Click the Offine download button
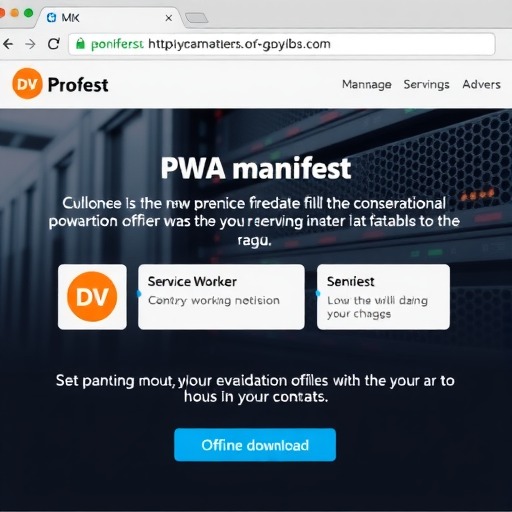This screenshot has height=512, width=512. click(255, 445)
